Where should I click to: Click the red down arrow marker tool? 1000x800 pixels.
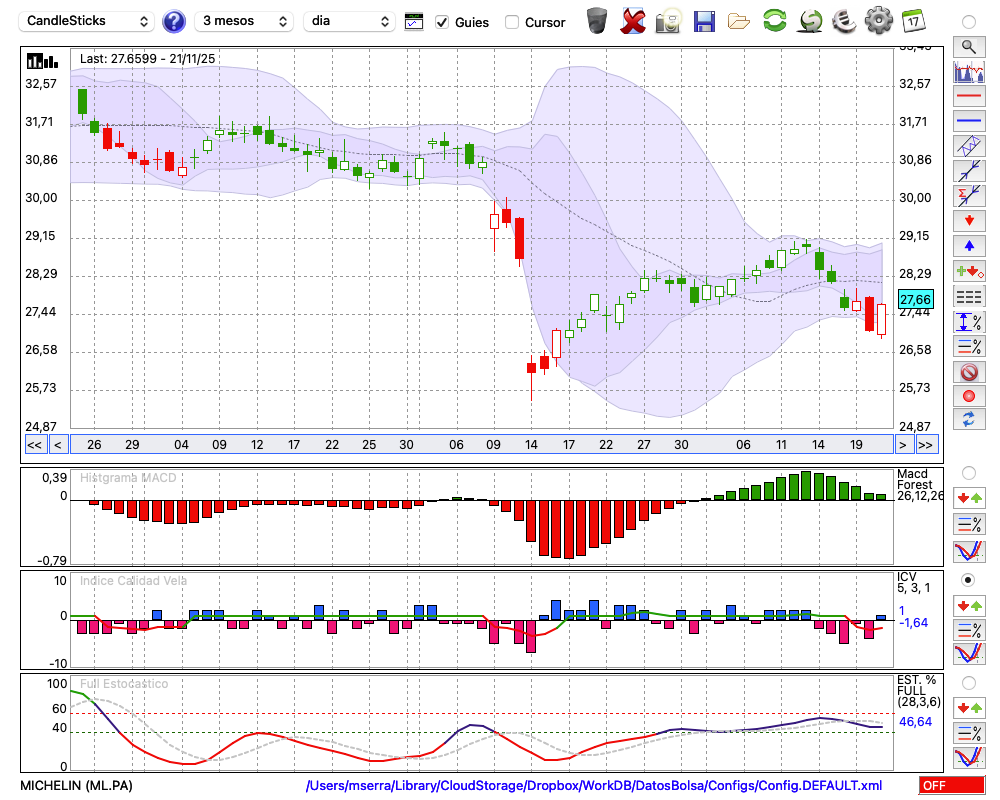(x=968, y=220)
